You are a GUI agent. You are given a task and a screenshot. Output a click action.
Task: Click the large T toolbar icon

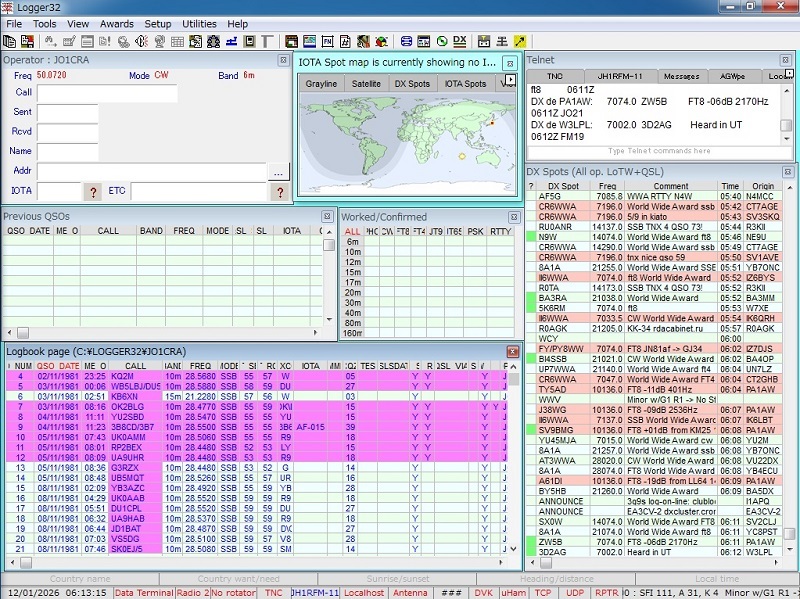click(x=267, y=41)
